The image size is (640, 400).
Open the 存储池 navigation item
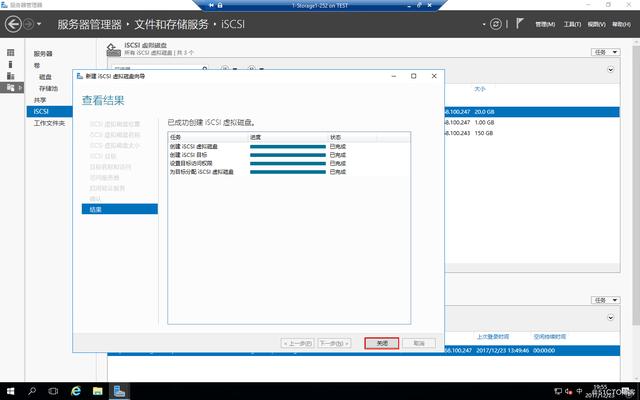pyautogui.click(x=48, y=88)
